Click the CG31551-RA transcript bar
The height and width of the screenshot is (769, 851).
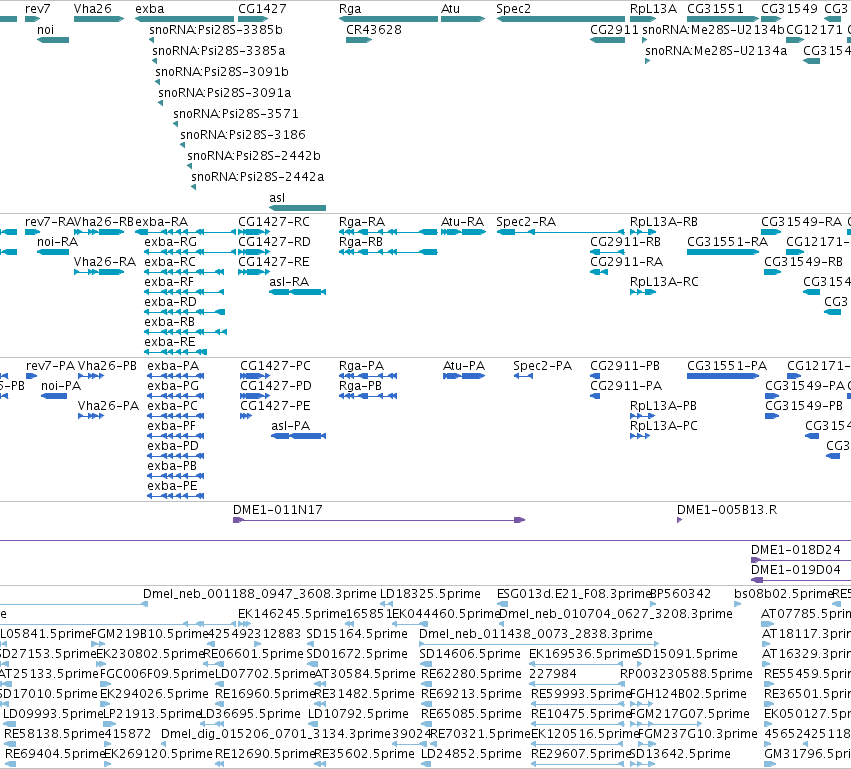point(723,252)
